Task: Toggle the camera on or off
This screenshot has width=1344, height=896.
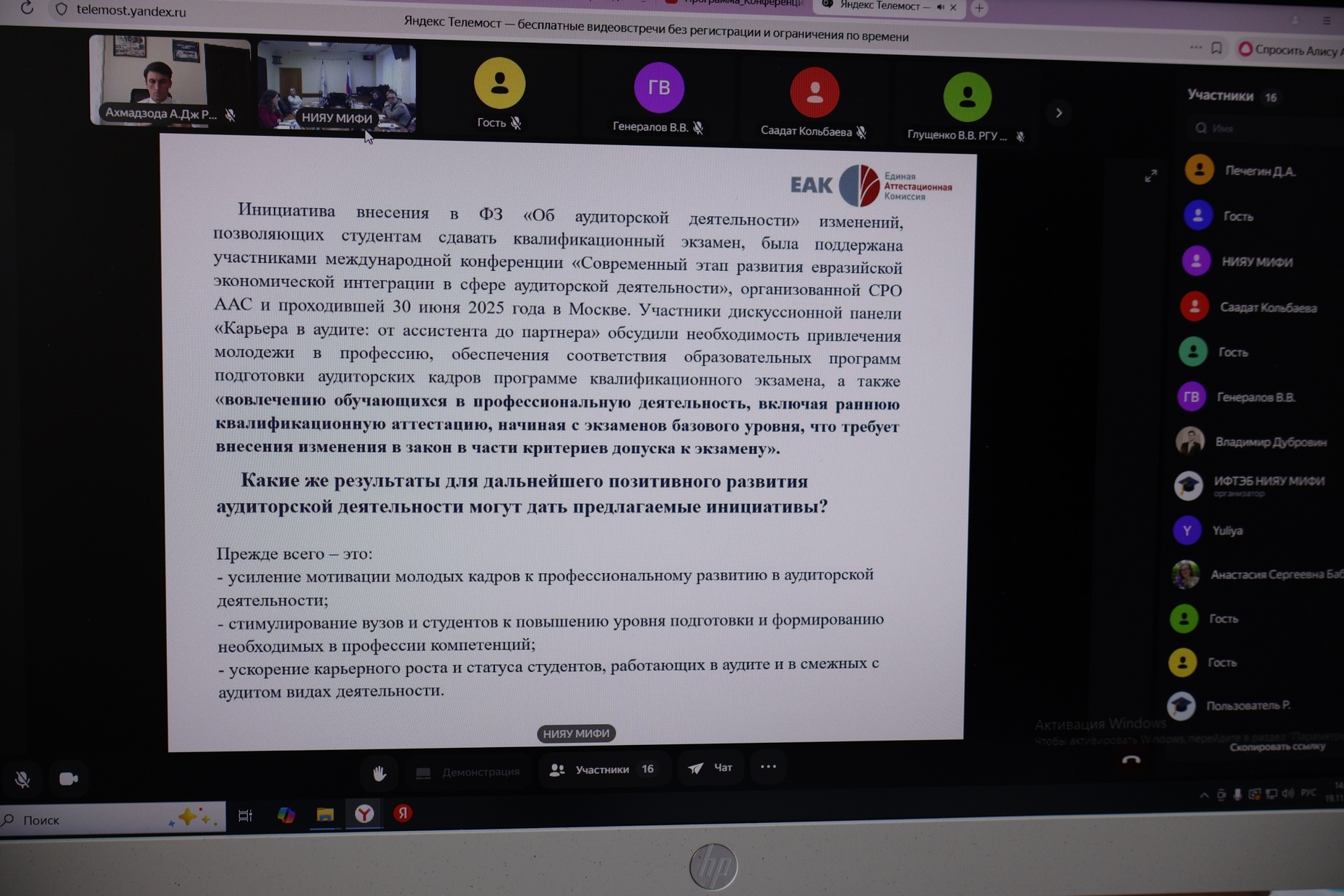Action: point(69,779)
